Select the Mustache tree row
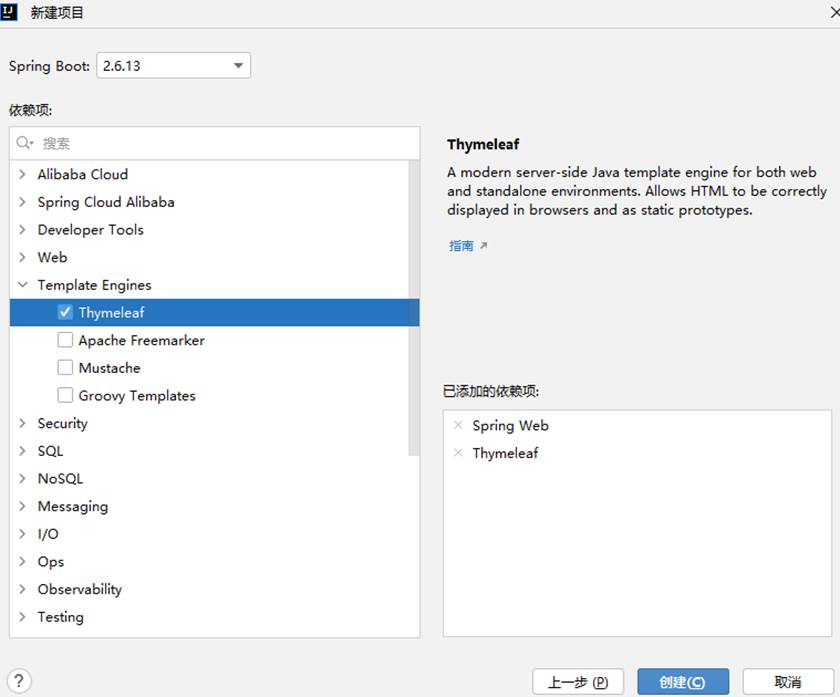The width and height of the screenshot is (840, 697). click(x=214, y=368)
